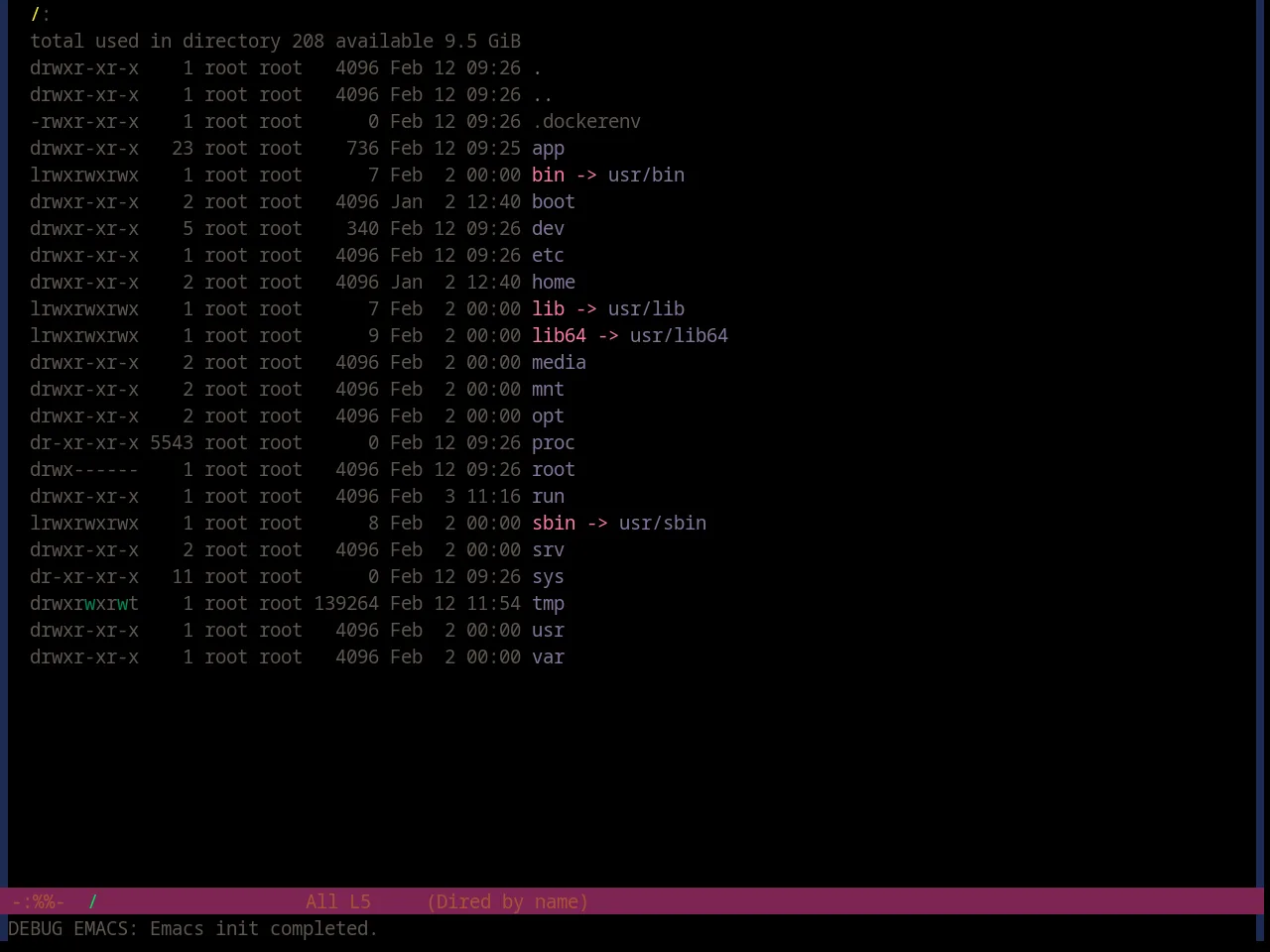Select the srv directory name
This screenshot has width=1270, height=952.
pos(548,550)
